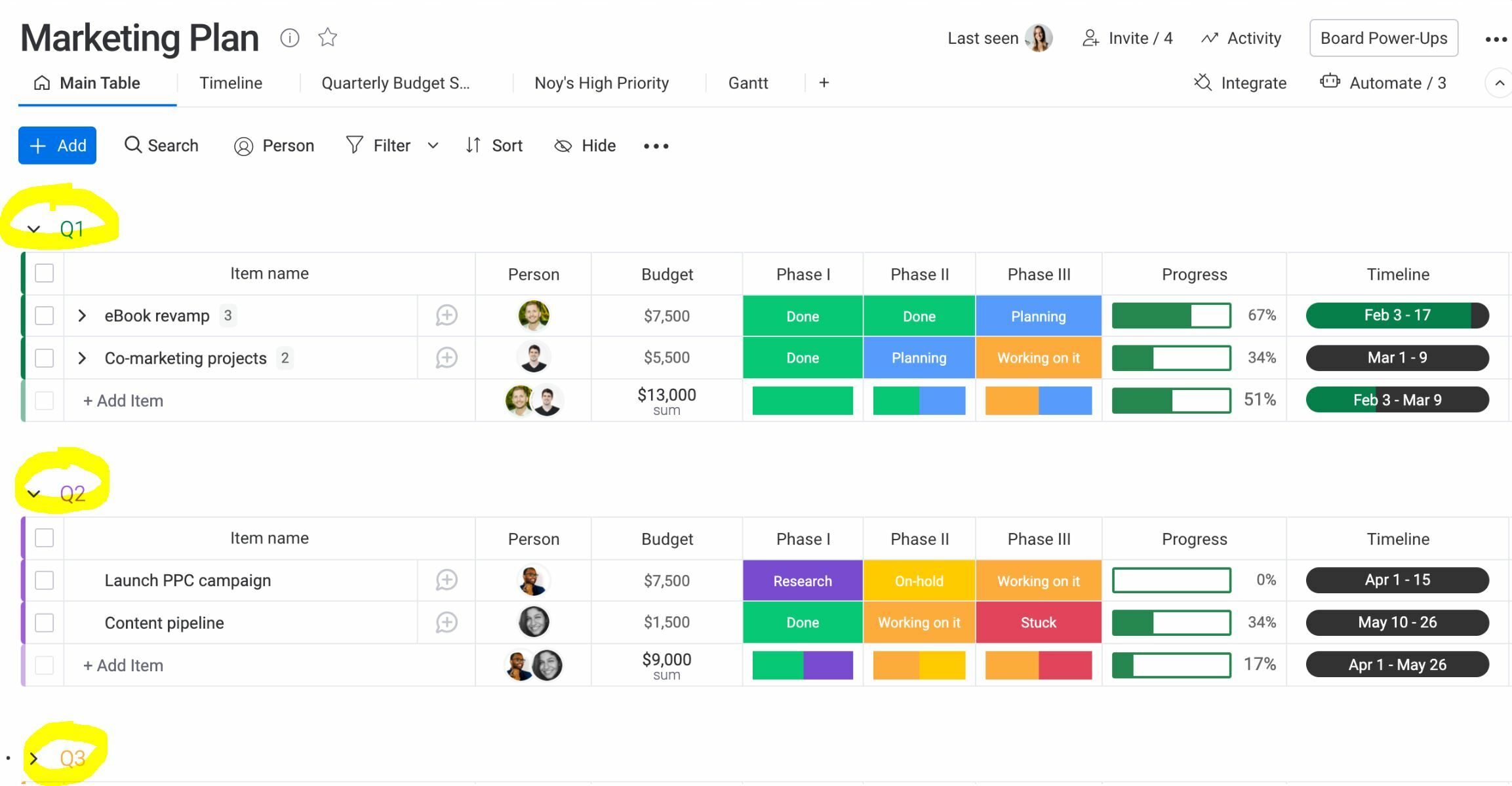Click the board info icon beside Marketing Plan
Viewport: 1512px width, 786px height.
tap(289, 38)
